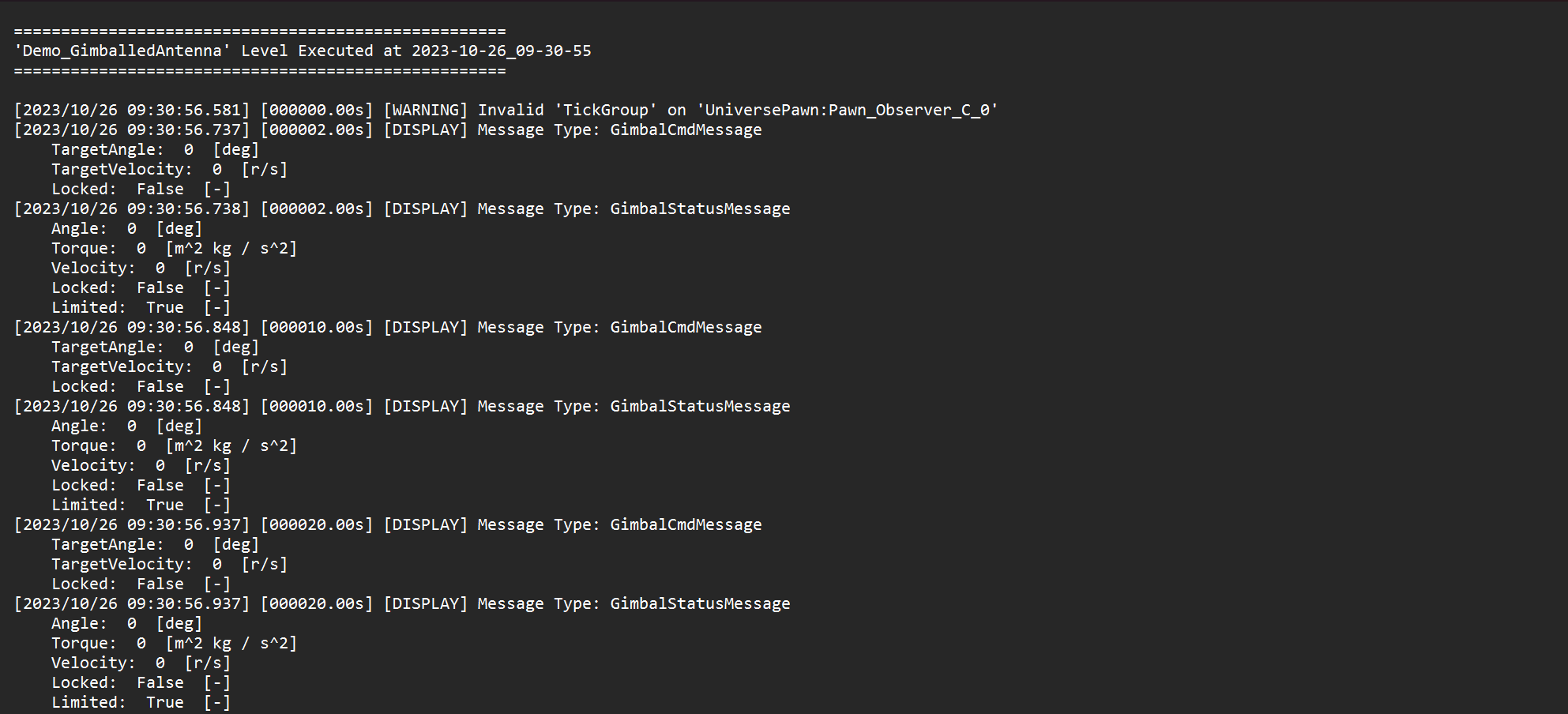The height and width of the screenshot is (714, 1568).
Task: Click the 'UniversePawn:Pawn_Observer_C_0' object name
Action: click(847, 111)
